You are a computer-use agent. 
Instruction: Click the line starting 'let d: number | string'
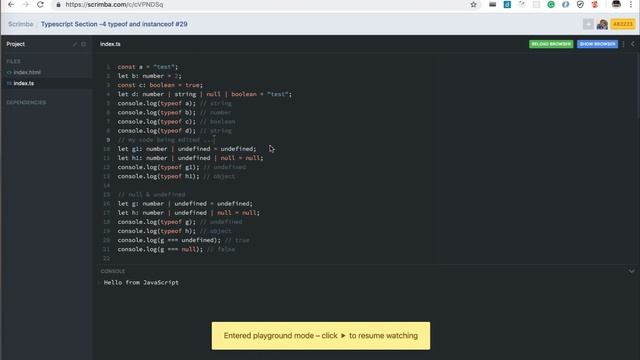[204, 94]
